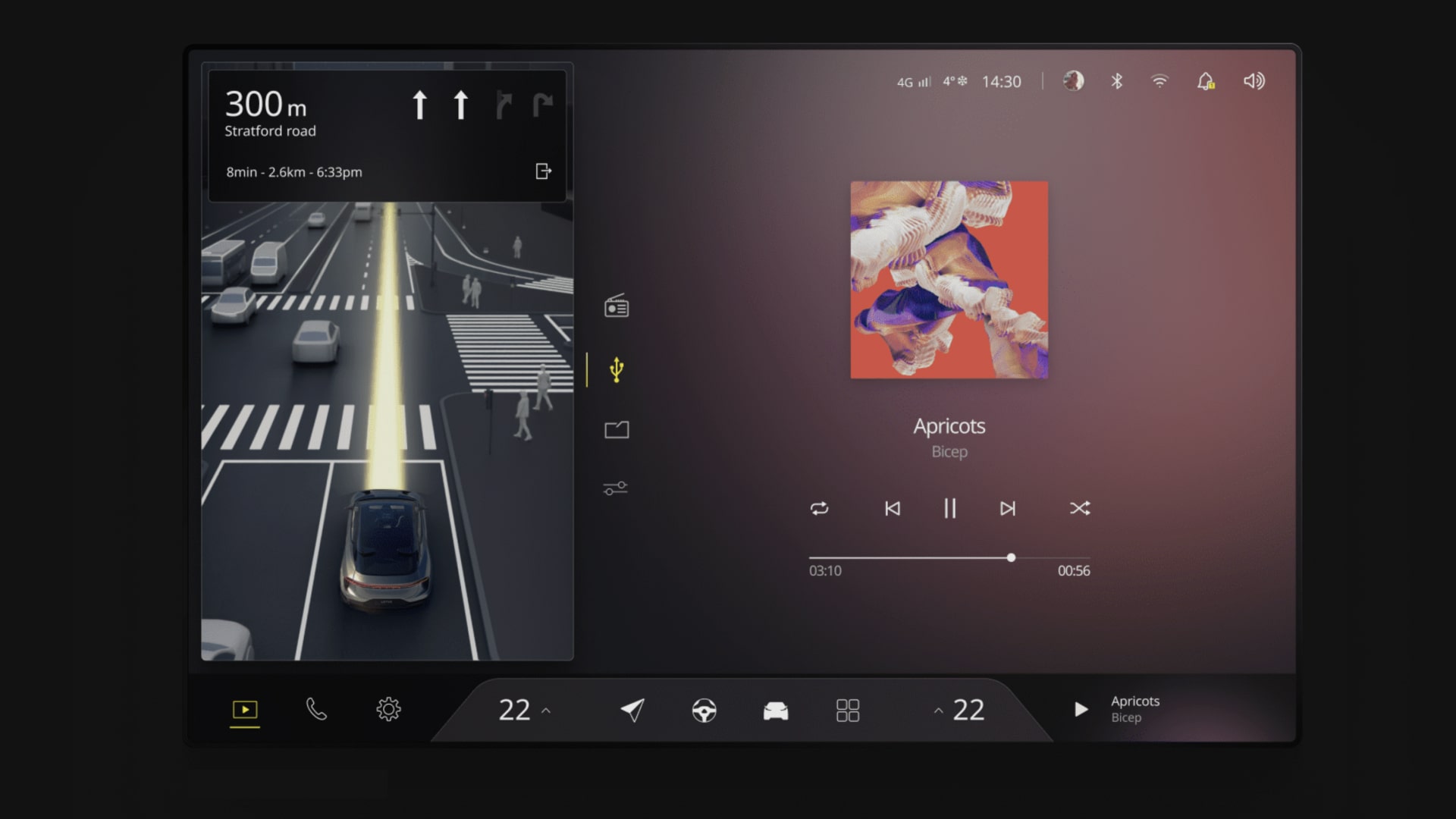The image size is (1456, 819).
Task: Open the equalizer settings icon
Action: click(x=616, y=488)
